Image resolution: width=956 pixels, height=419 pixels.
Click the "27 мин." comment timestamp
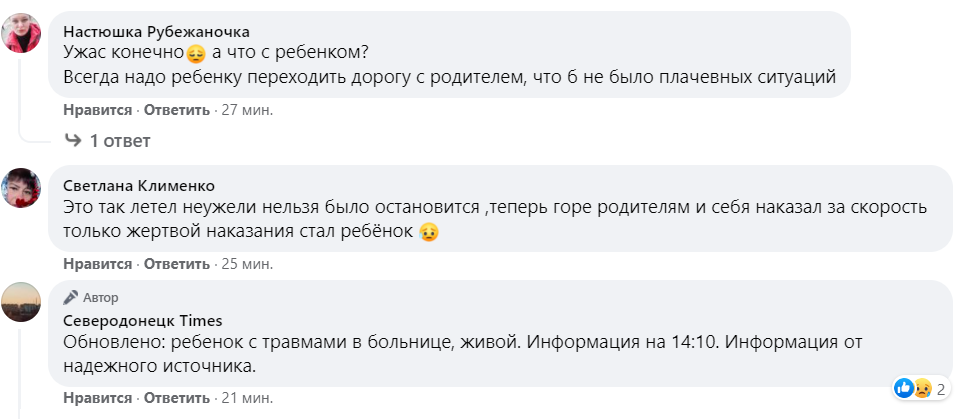247,109
